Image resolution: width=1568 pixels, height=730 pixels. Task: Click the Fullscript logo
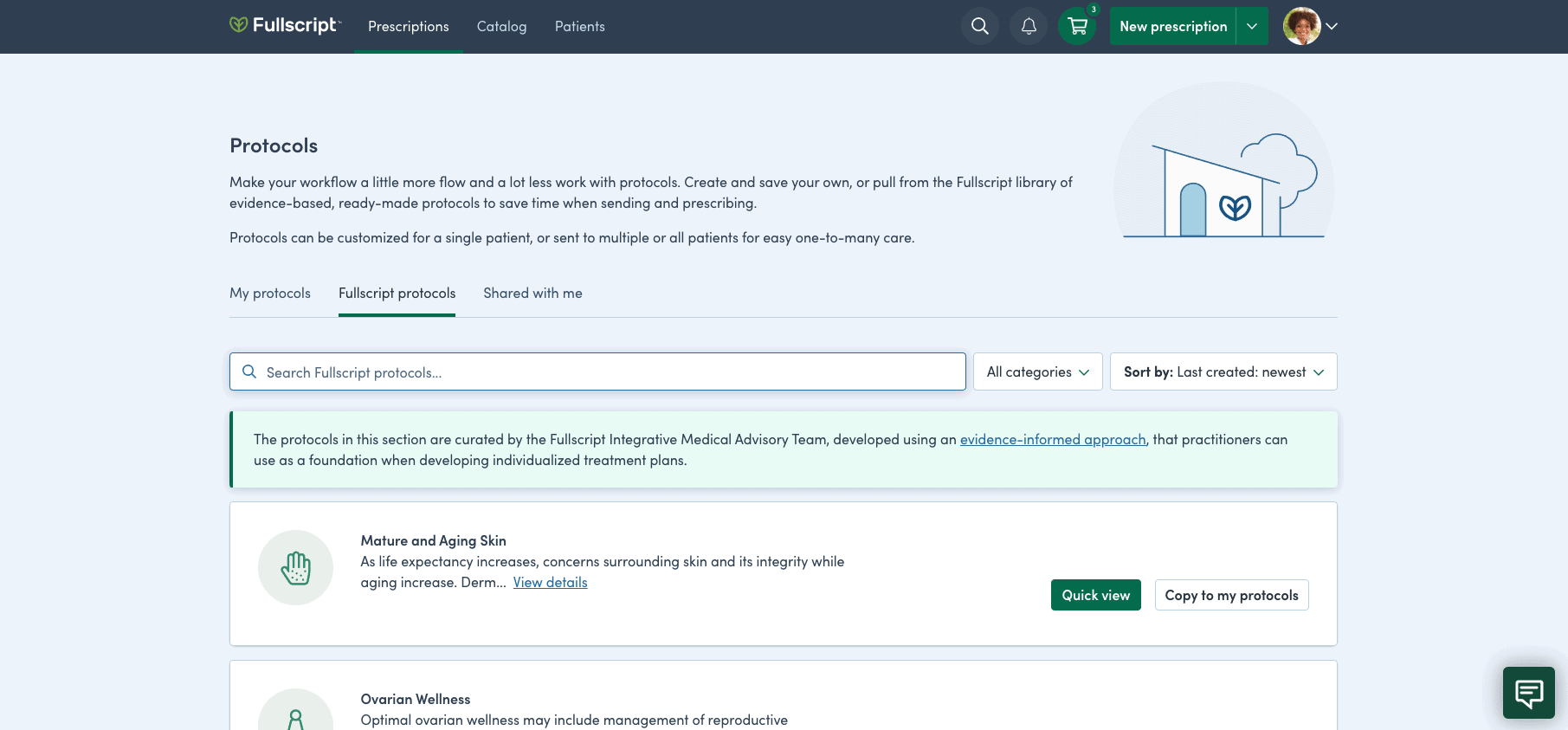[x=286, y=25]
